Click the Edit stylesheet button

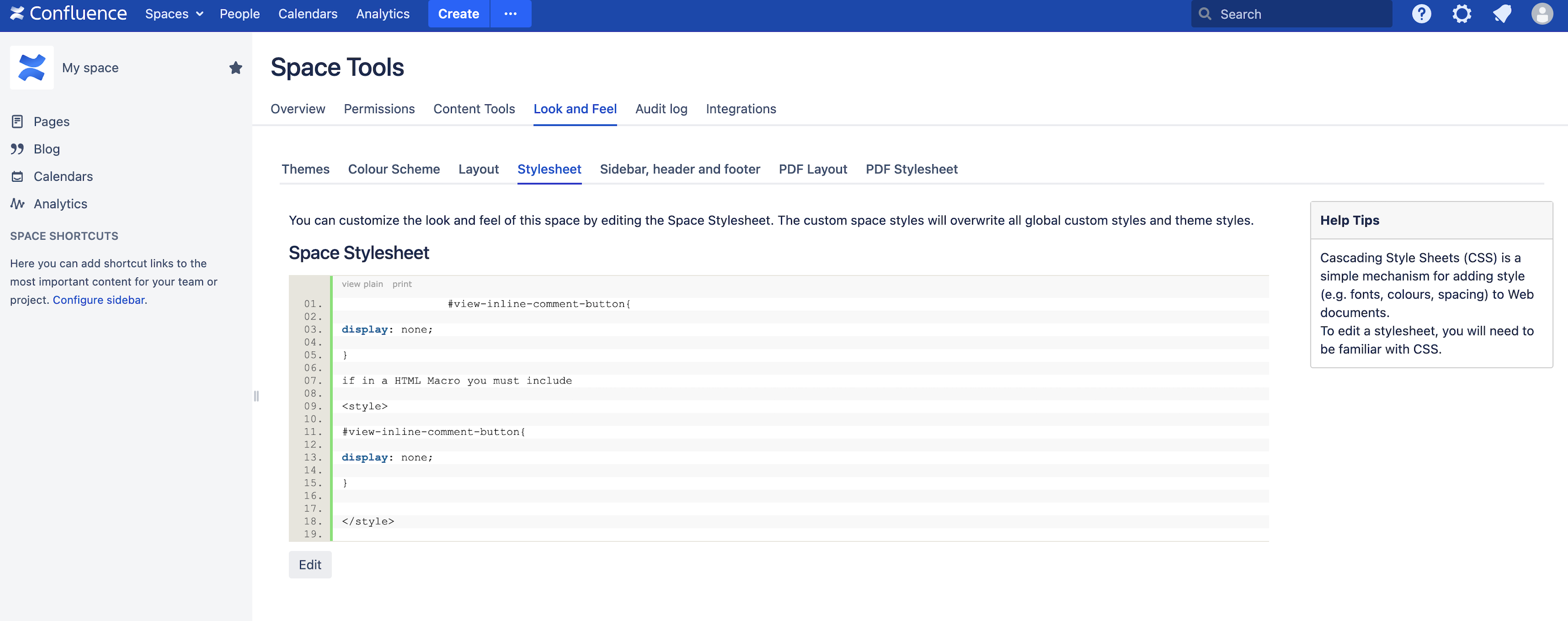[x=309, y=564]
